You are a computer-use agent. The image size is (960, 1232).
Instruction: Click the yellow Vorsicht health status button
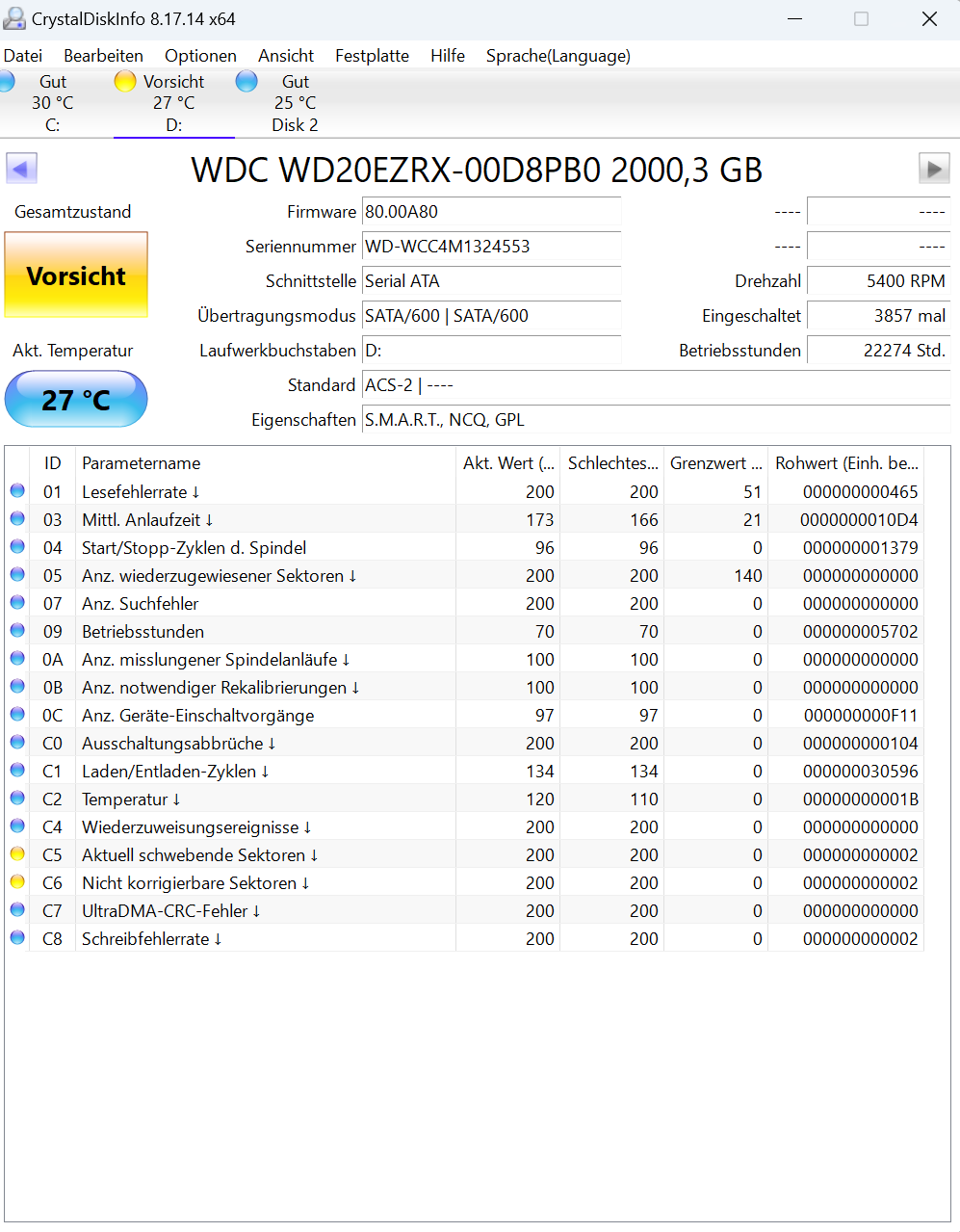tap(76, 275)
